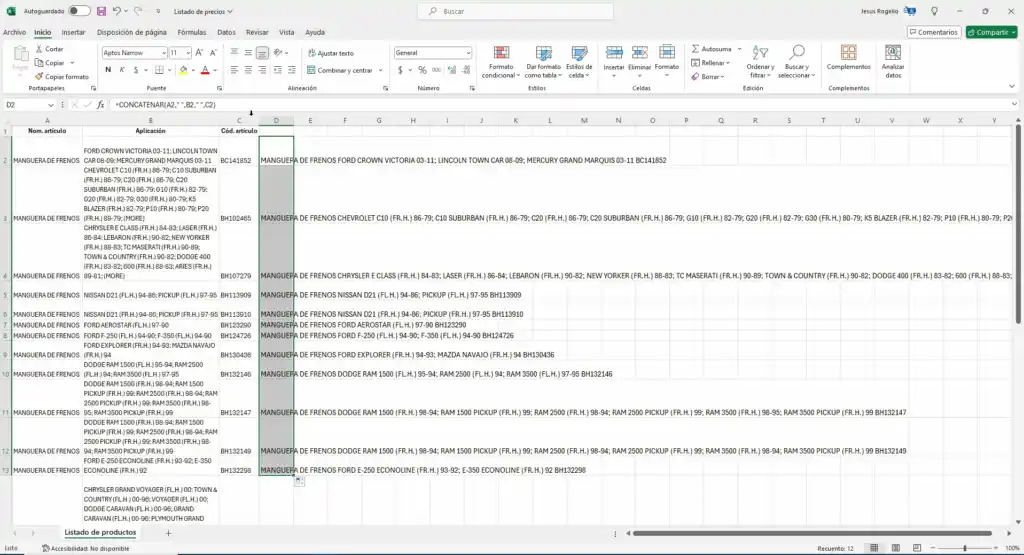Decrease decimal places
This screenshot has width=1024, height=555.
466,70
